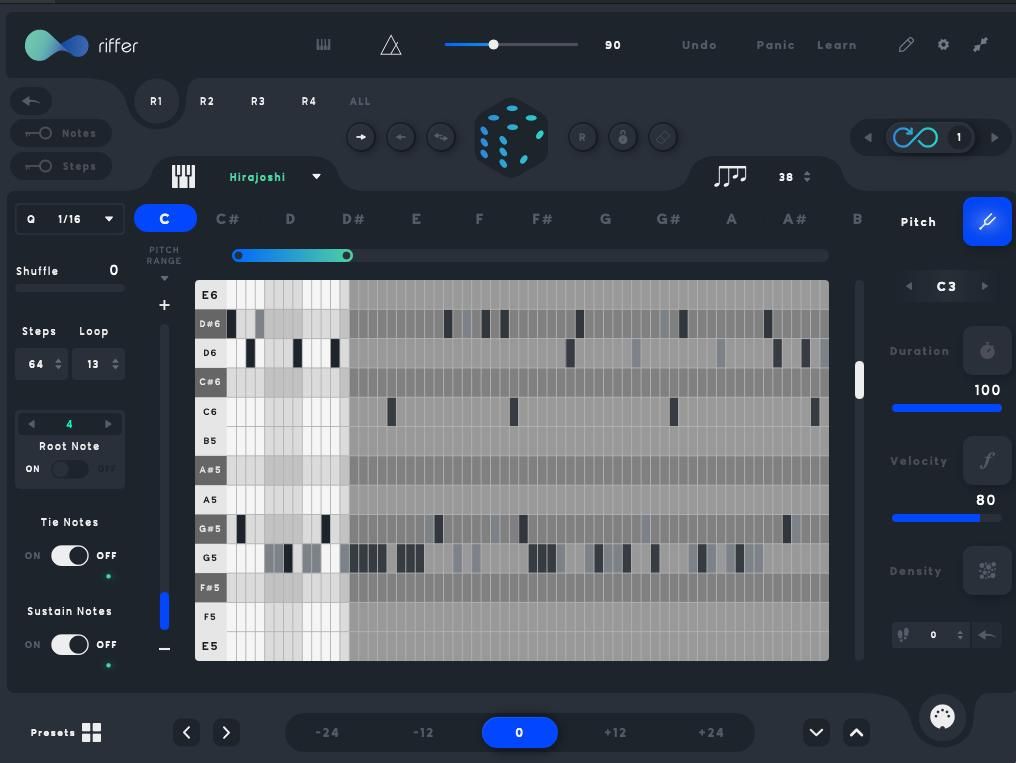Select the ALL riffs tab

[x=360, y=101]
